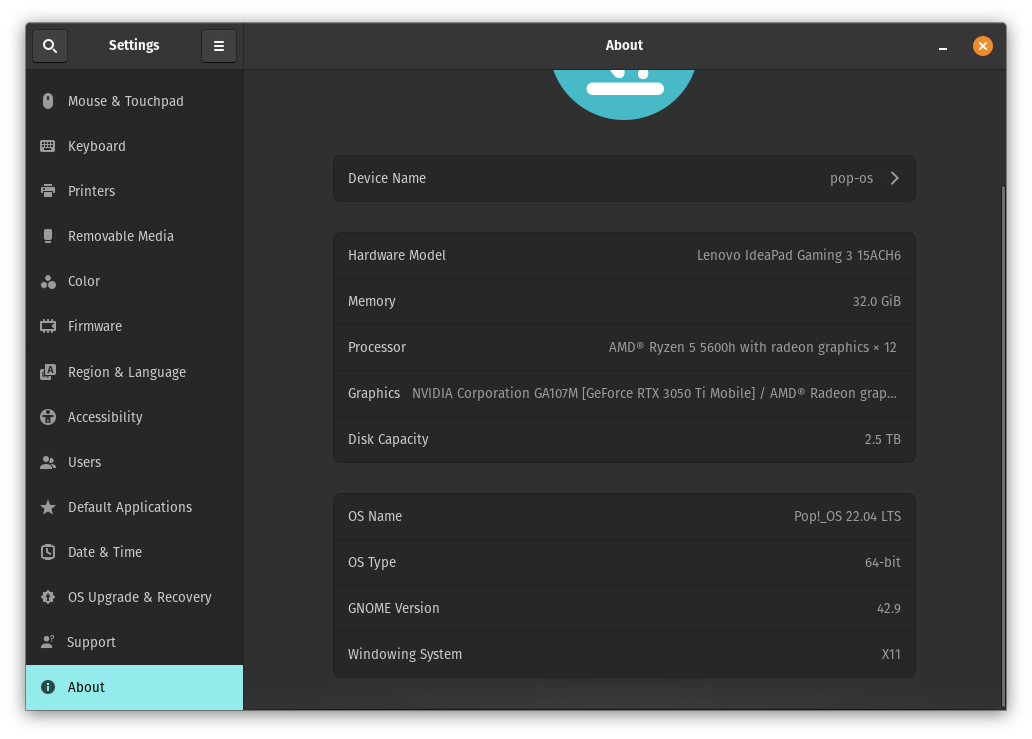Click the Hardware Model row label
Viewport: 1032px width, 739px height.
(x=397, y=255)
